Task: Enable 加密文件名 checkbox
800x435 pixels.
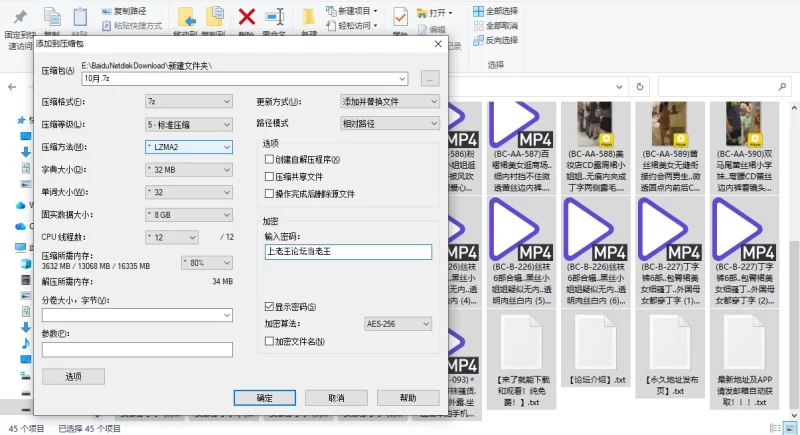Action: coord(268,341)
